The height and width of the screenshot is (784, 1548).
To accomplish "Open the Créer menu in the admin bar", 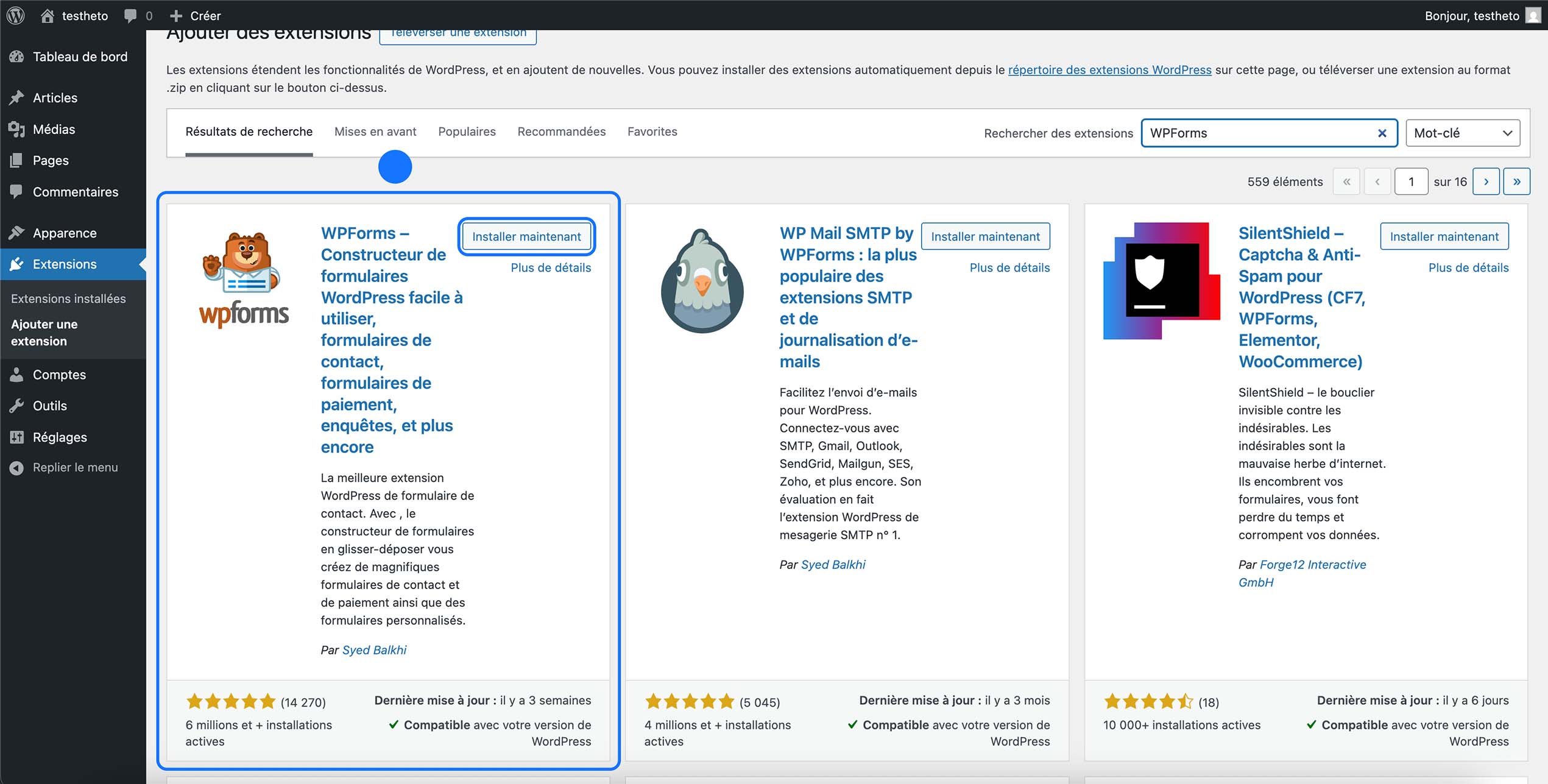I will point(195,15).
